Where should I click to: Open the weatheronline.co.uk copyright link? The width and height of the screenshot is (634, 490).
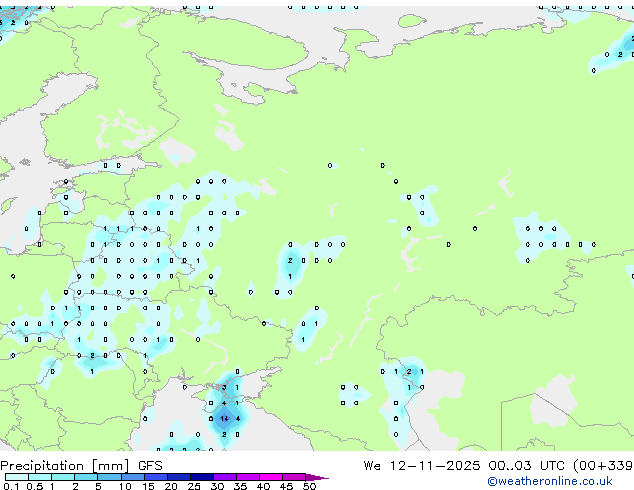(550, 481)
